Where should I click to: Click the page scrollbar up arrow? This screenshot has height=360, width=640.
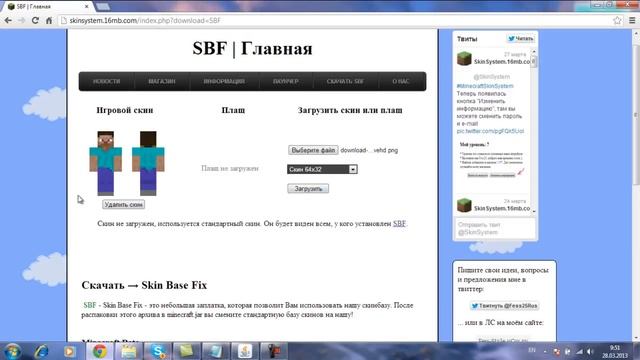coord(636,33)
